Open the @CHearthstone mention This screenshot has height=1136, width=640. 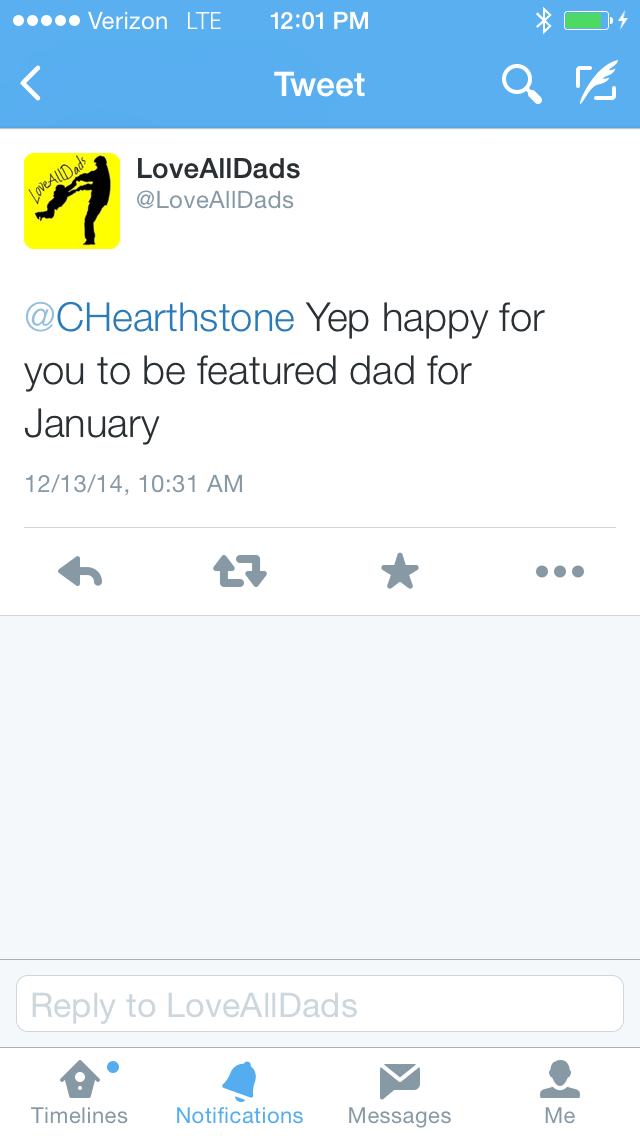pyautogui.click(x=160, y=319)
